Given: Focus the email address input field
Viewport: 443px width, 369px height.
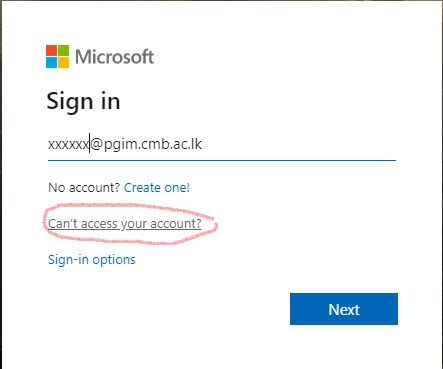Looking at the screenshot, I should [x=222, y=145].
